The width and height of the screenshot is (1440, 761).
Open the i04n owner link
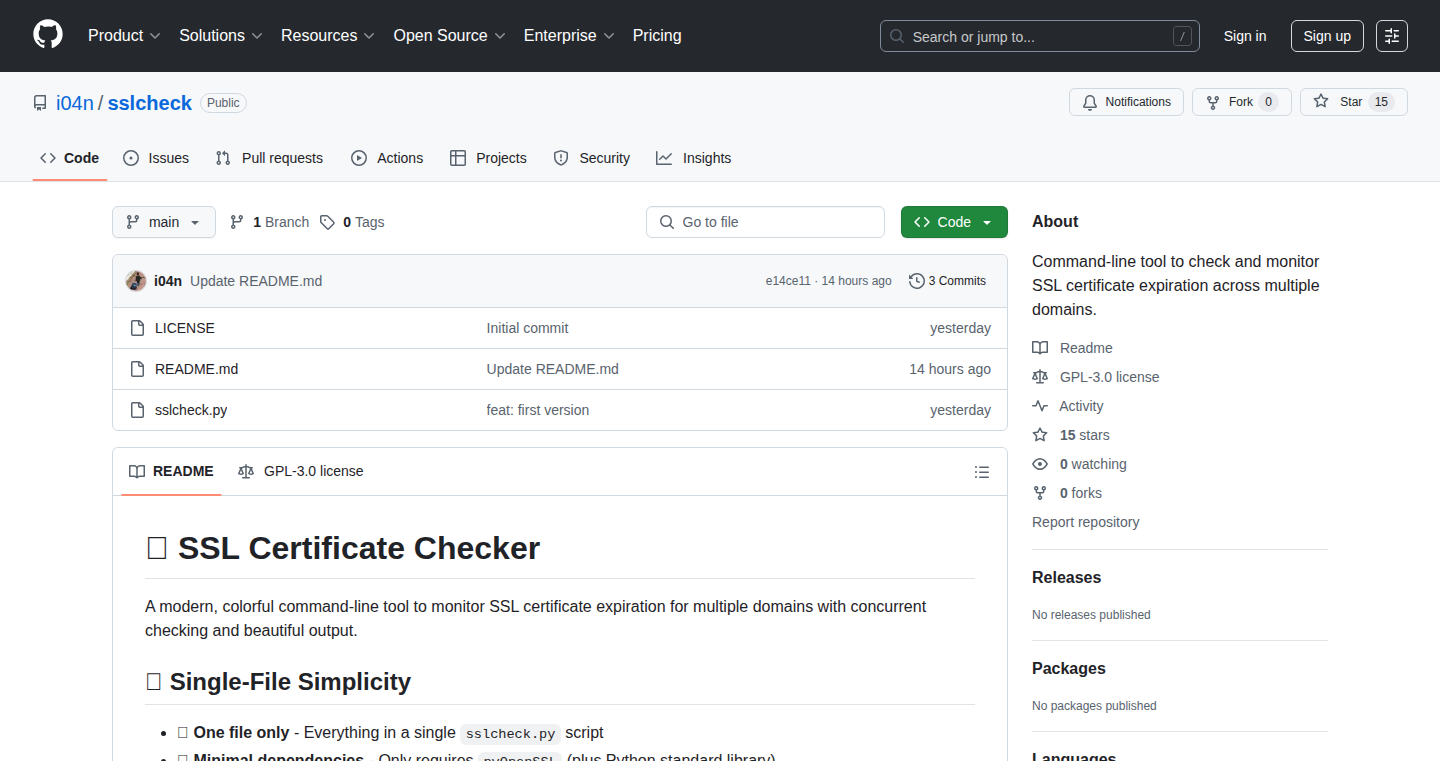point(75,103)
